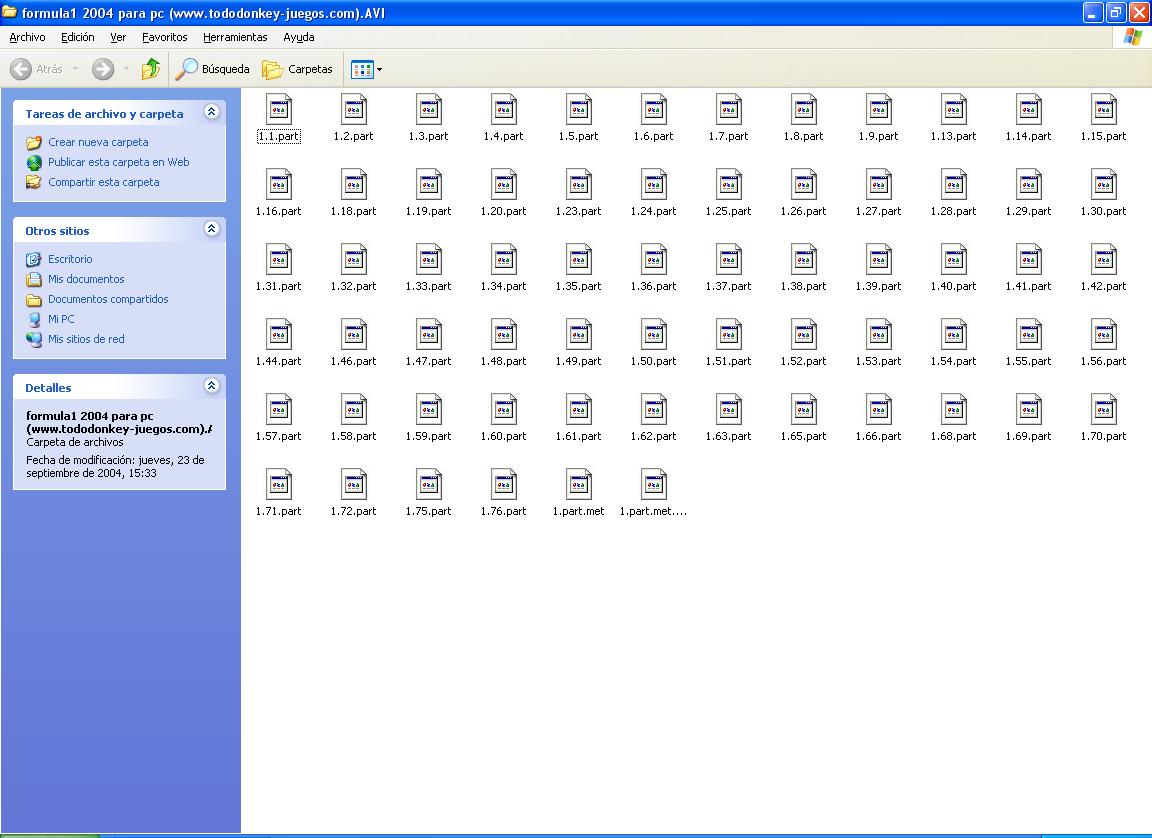
Task: Click the Windows logo throbber in menu bar
Action: 1132,37
